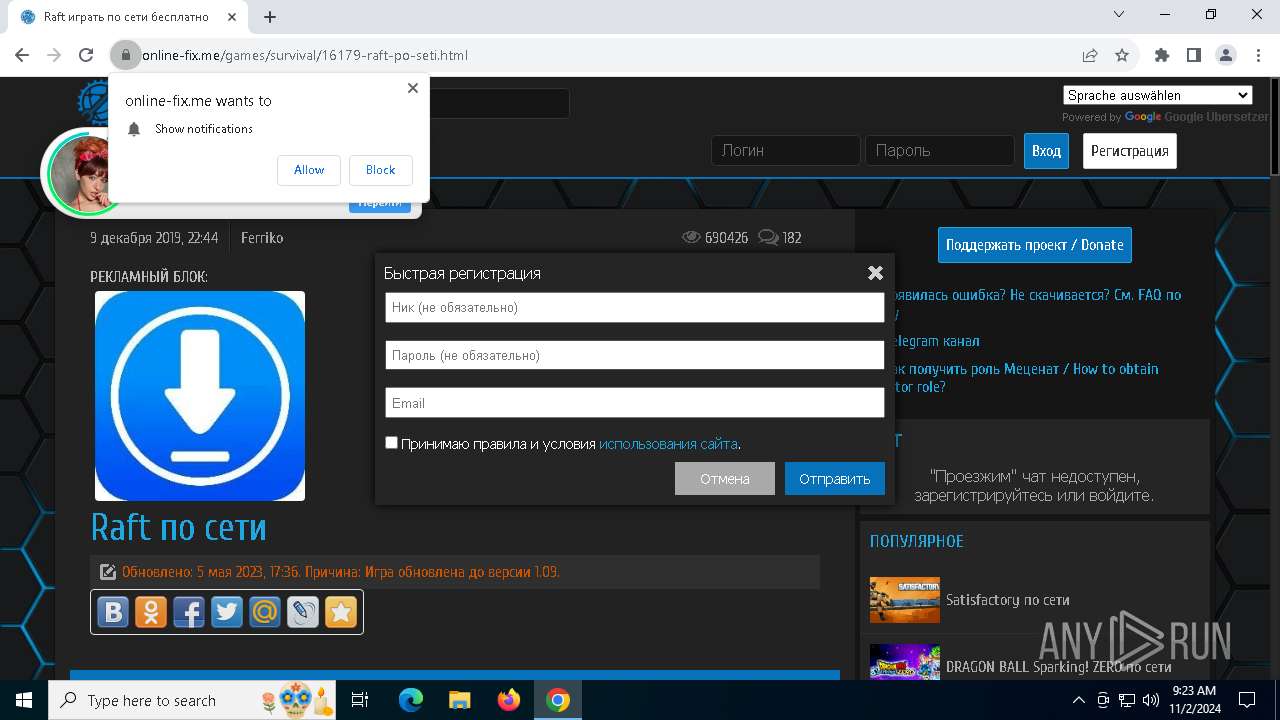
Task: Share via VKontakte icon
Action: [x=113, y=611]
